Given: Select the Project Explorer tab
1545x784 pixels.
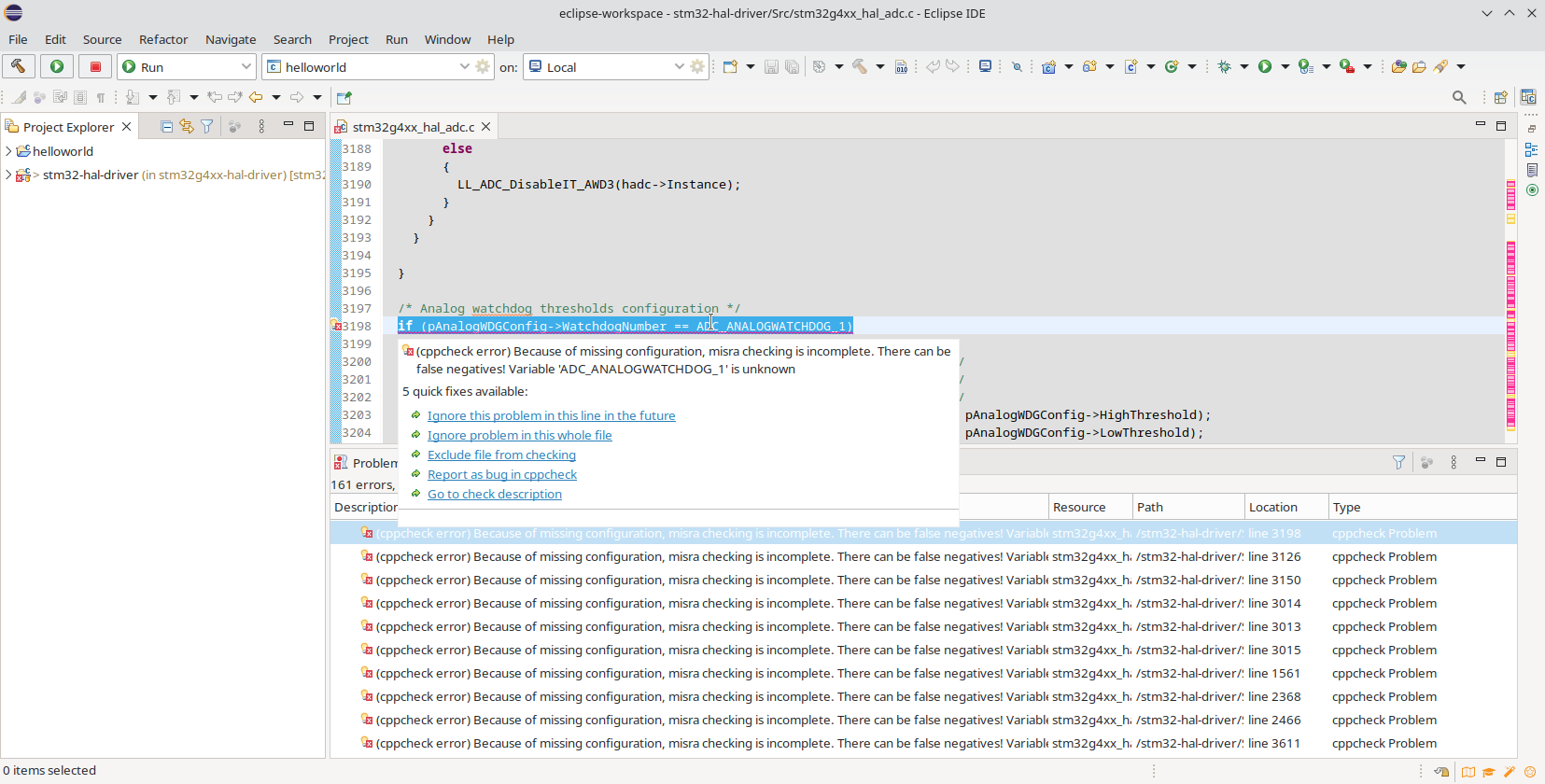Looking at the screenshot, I should (x=68, y=127).
